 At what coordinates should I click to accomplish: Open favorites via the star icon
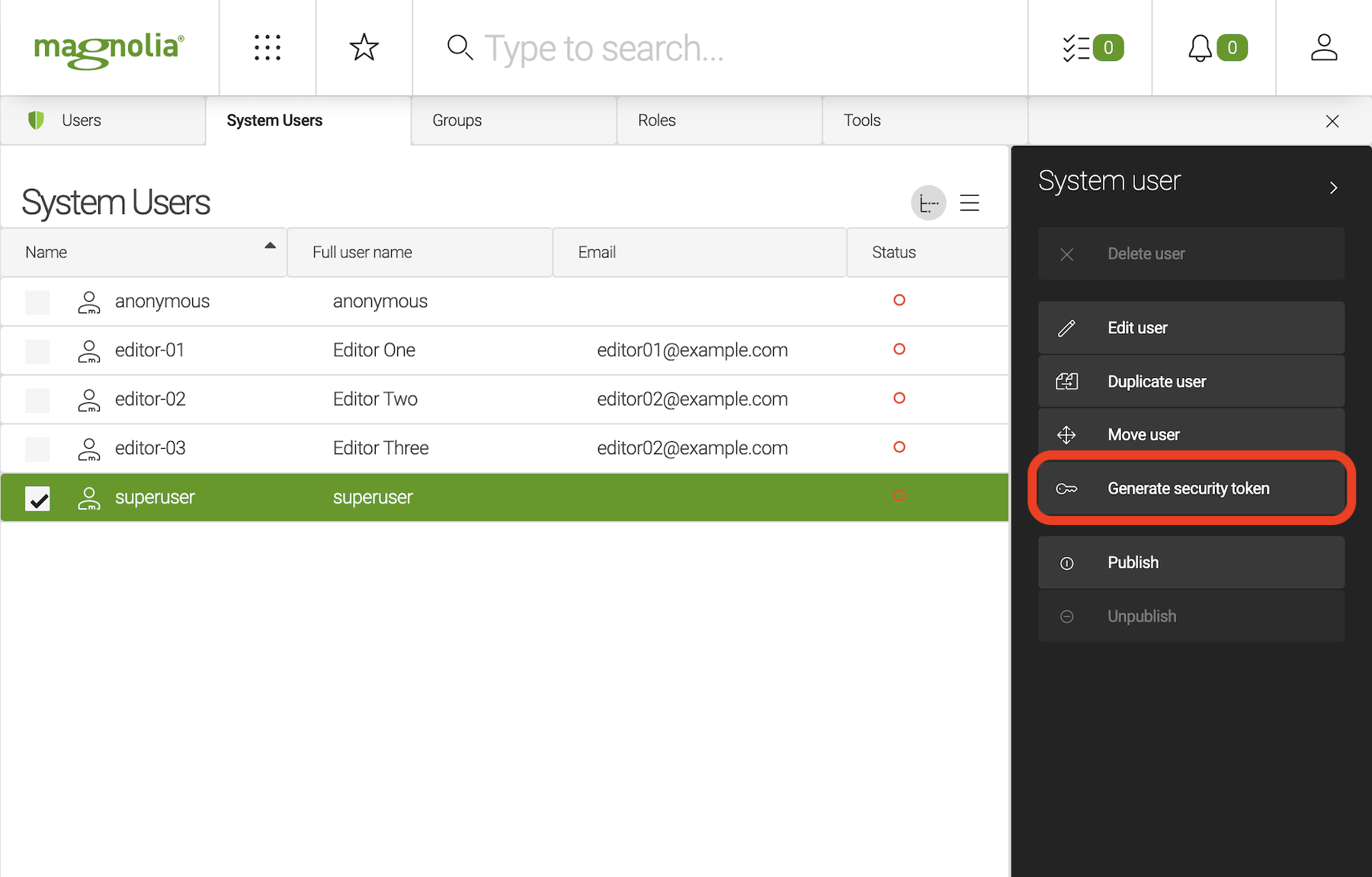click(364, 47)
